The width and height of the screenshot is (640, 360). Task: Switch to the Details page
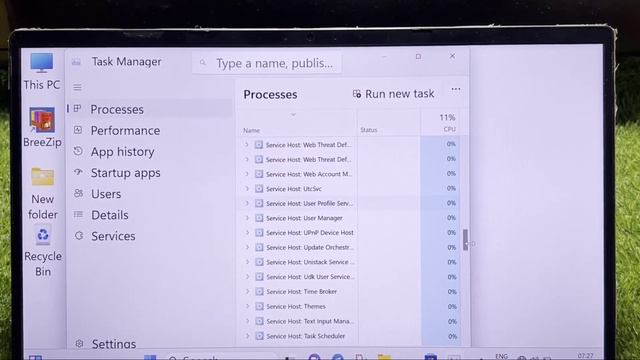coord(149,215)
